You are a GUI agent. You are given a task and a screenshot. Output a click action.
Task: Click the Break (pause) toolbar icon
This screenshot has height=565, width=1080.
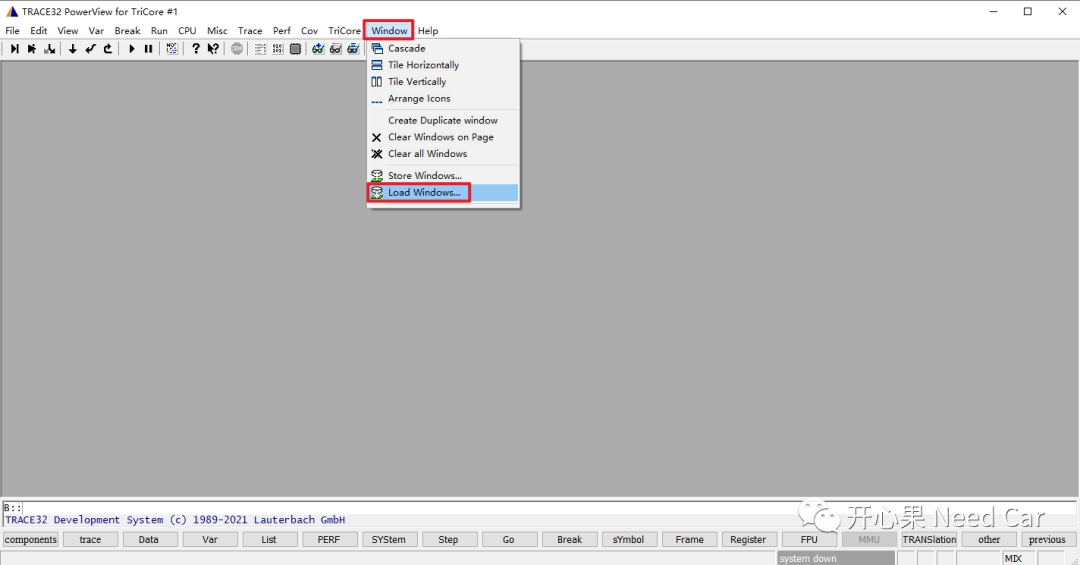pyautogui.click(x=148, y=49)
